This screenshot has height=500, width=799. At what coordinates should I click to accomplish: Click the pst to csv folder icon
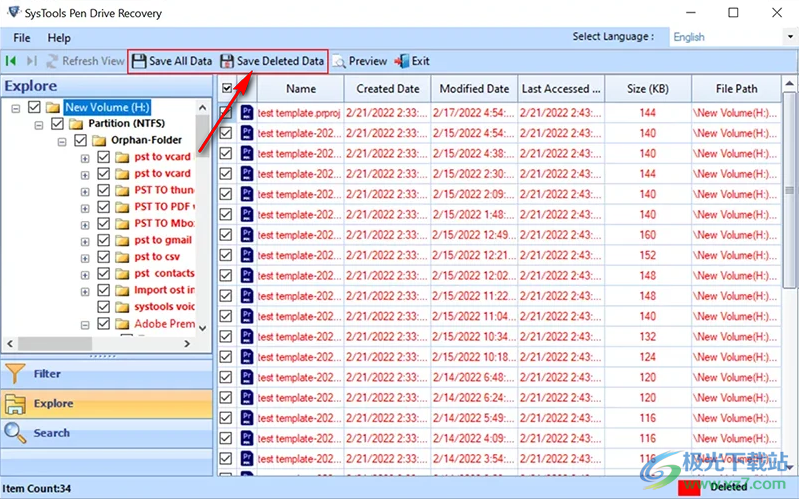coord(122,257)
